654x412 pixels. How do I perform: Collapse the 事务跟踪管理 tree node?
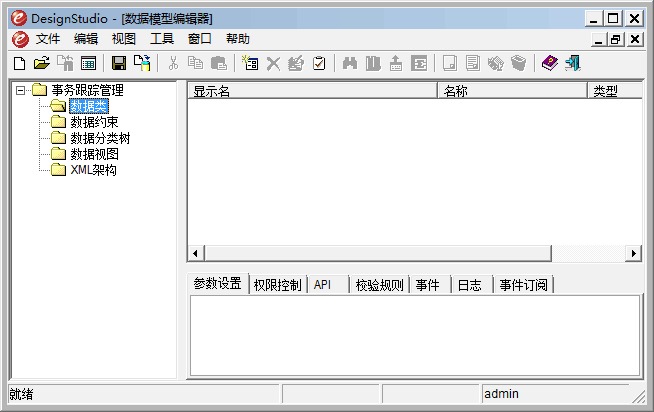point(20,90)
